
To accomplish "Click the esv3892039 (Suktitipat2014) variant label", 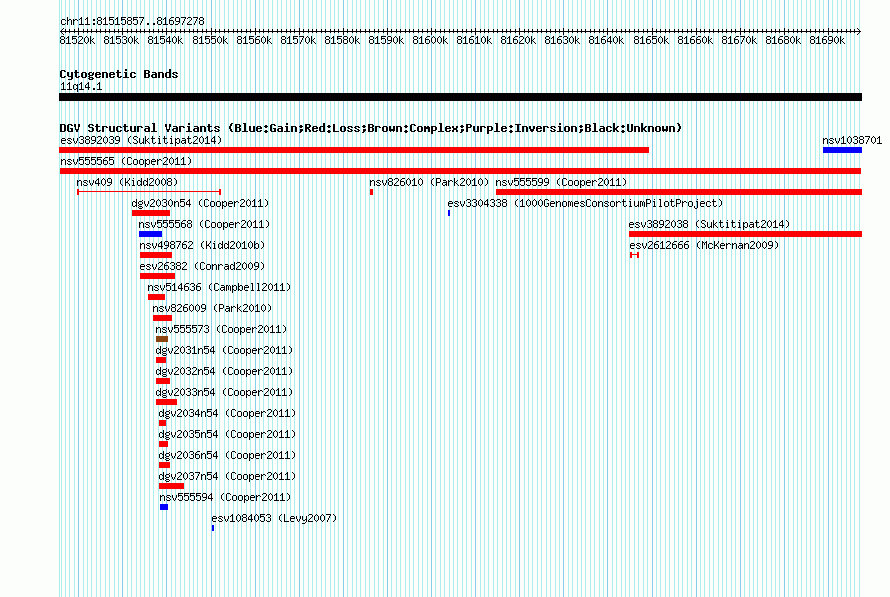I will [x=141, y=140].
